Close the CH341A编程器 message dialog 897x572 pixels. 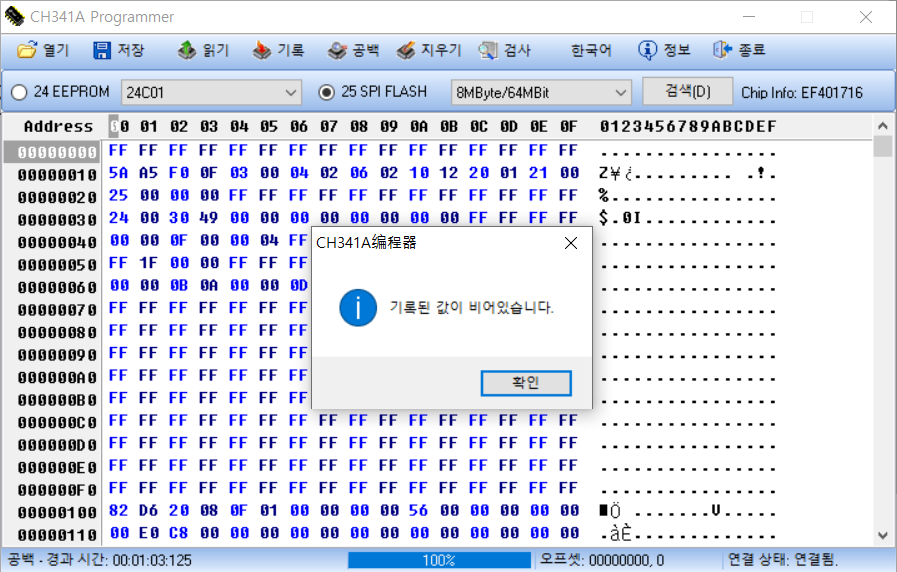570,243
